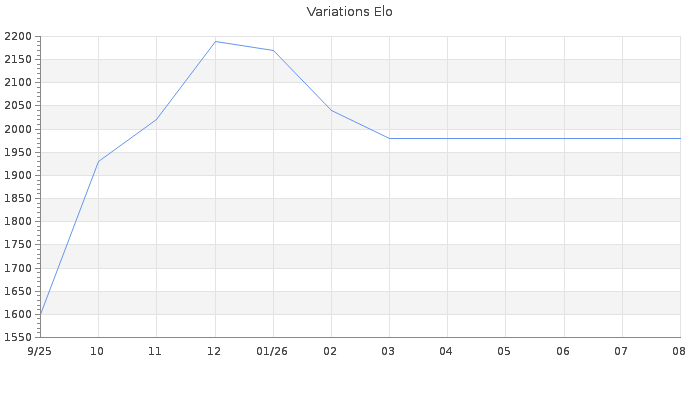Click the 9/25 x-axis label

pos(39,352)
